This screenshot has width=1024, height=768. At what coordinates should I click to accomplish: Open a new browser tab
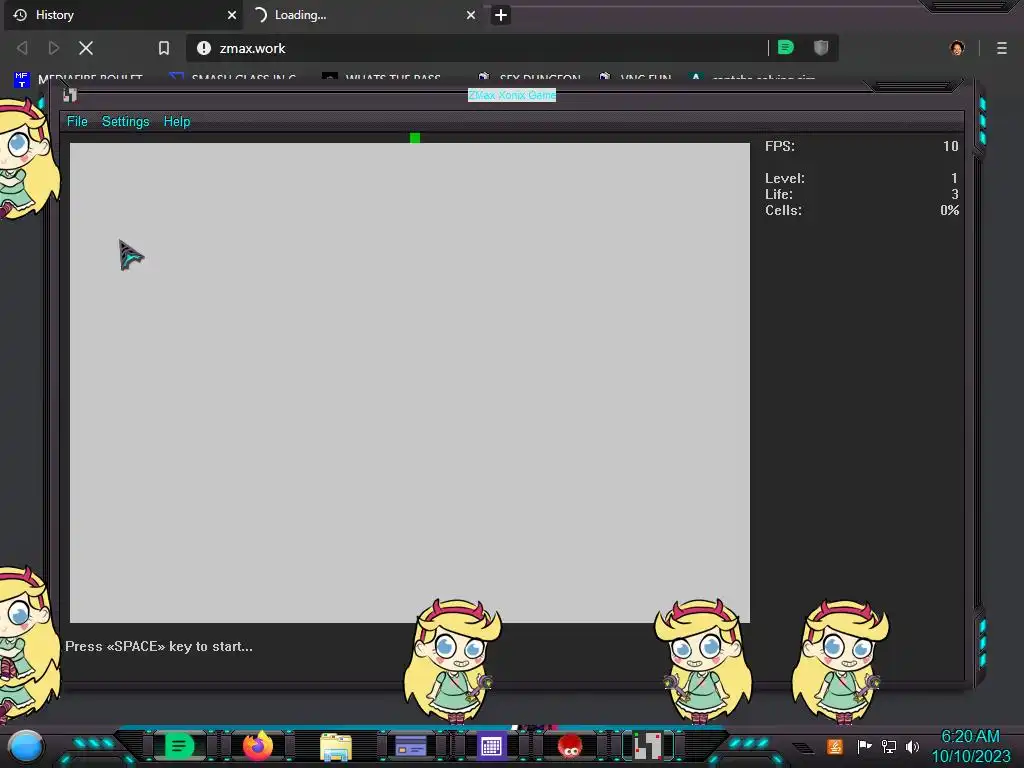(501, 15)
